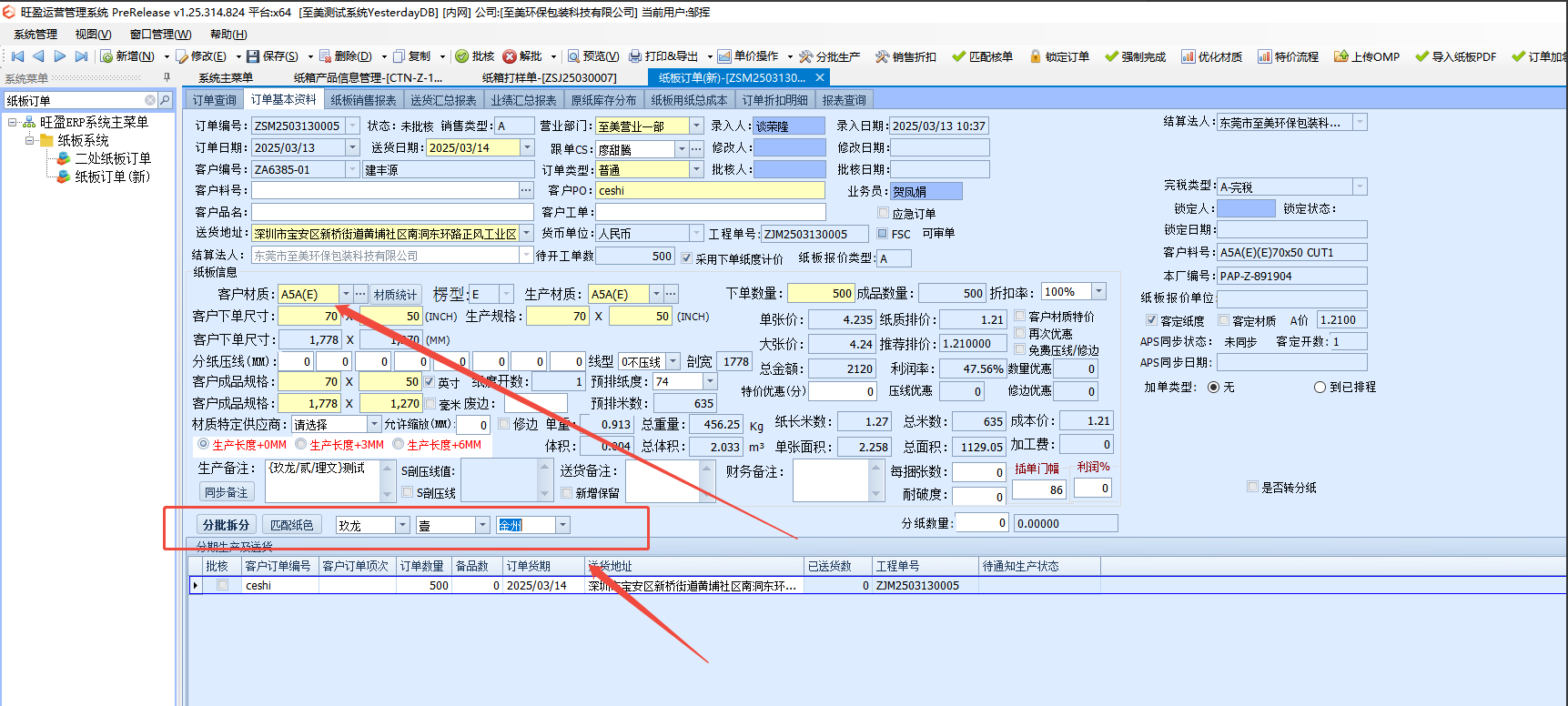Click the 解批 red unapprove button
The height and width of the screenshot is (706, 1568).
pos(522,56)
